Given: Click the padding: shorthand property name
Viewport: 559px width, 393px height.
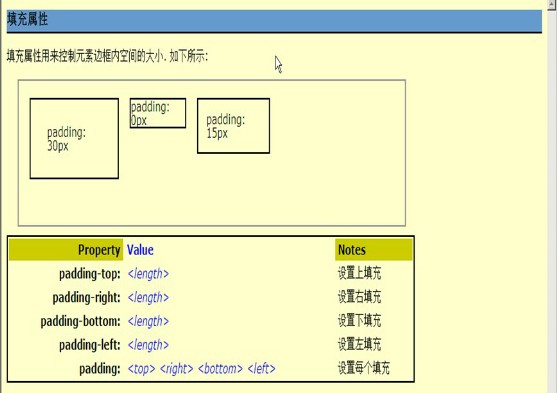Looking at the screenshot, I should click(x=100, y=368).
